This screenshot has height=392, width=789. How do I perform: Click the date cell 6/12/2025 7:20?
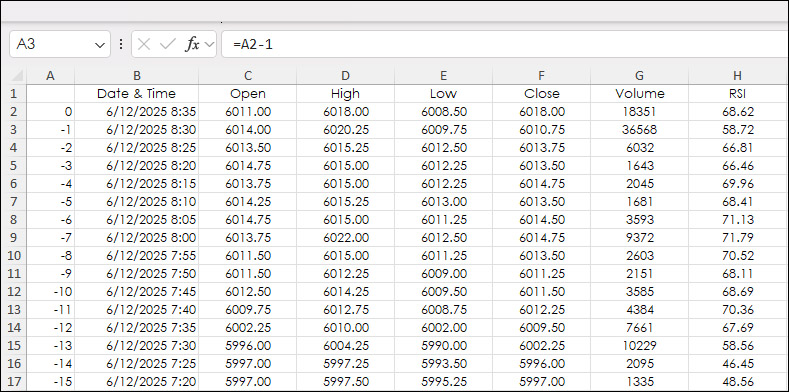136,381
